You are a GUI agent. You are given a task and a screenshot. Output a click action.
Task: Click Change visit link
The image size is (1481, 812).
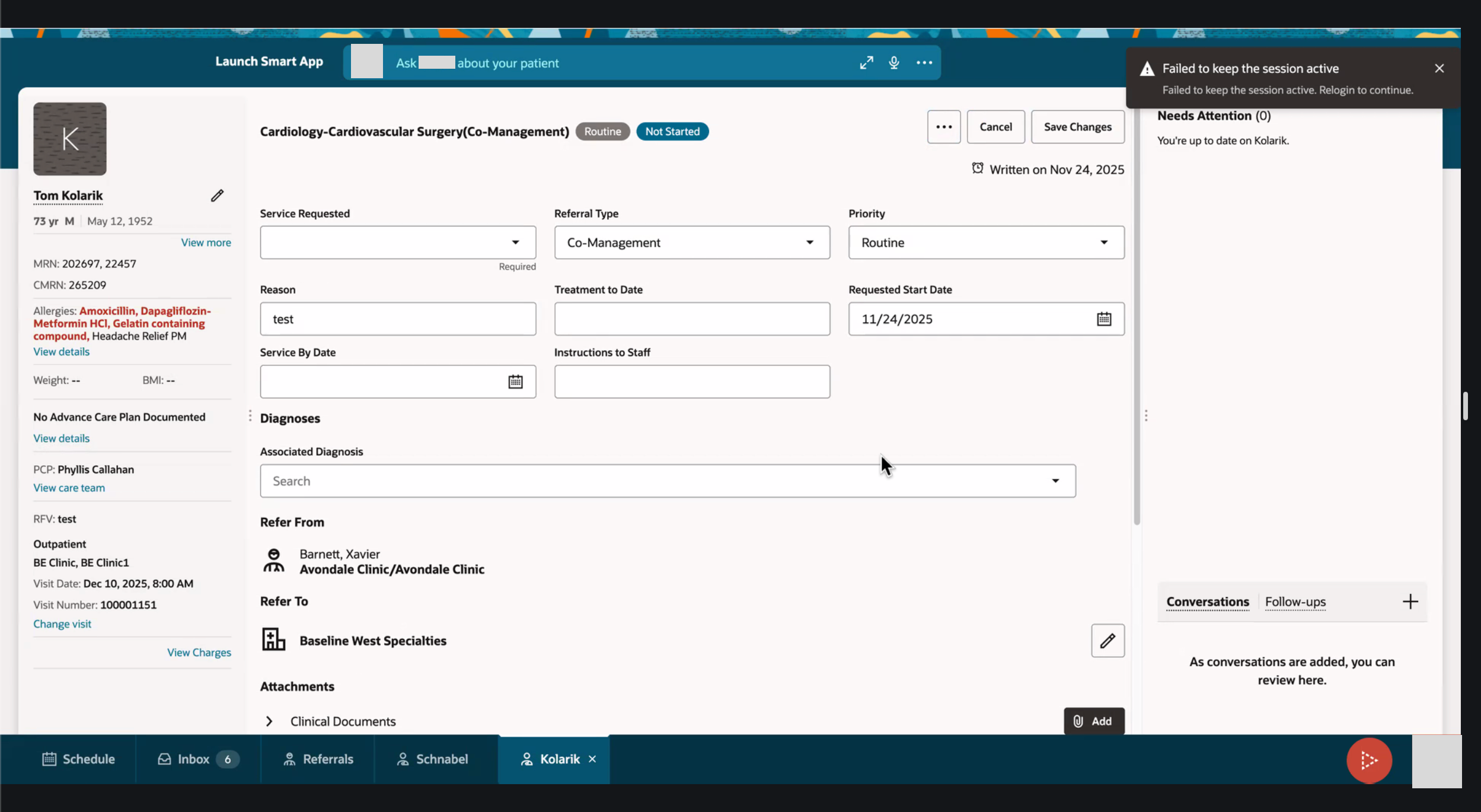62,624
